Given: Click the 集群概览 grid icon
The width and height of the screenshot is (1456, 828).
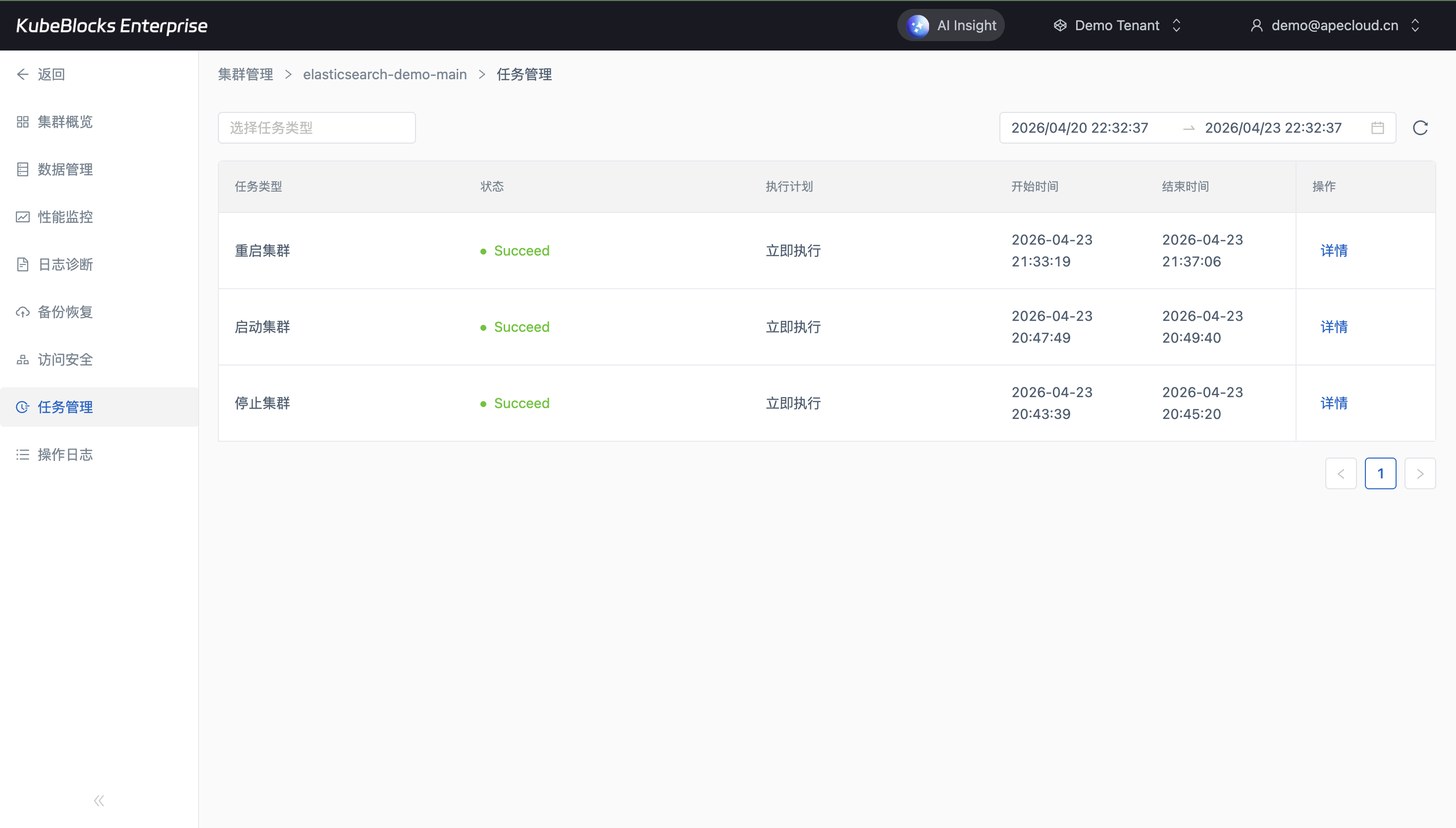Looking at the screenshot, I should (23, 122).
